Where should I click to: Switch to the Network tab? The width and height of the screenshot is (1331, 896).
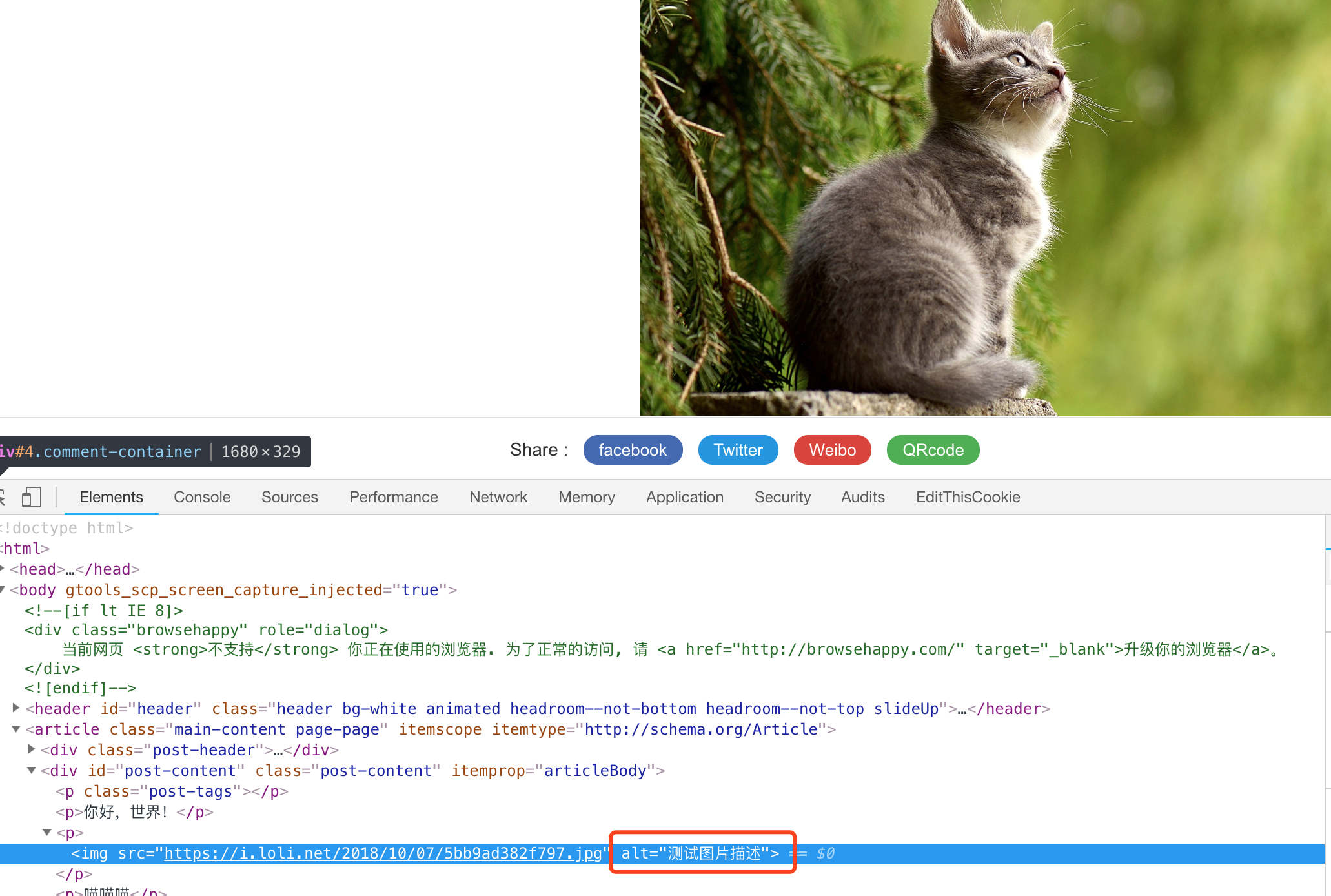point(498,497)
